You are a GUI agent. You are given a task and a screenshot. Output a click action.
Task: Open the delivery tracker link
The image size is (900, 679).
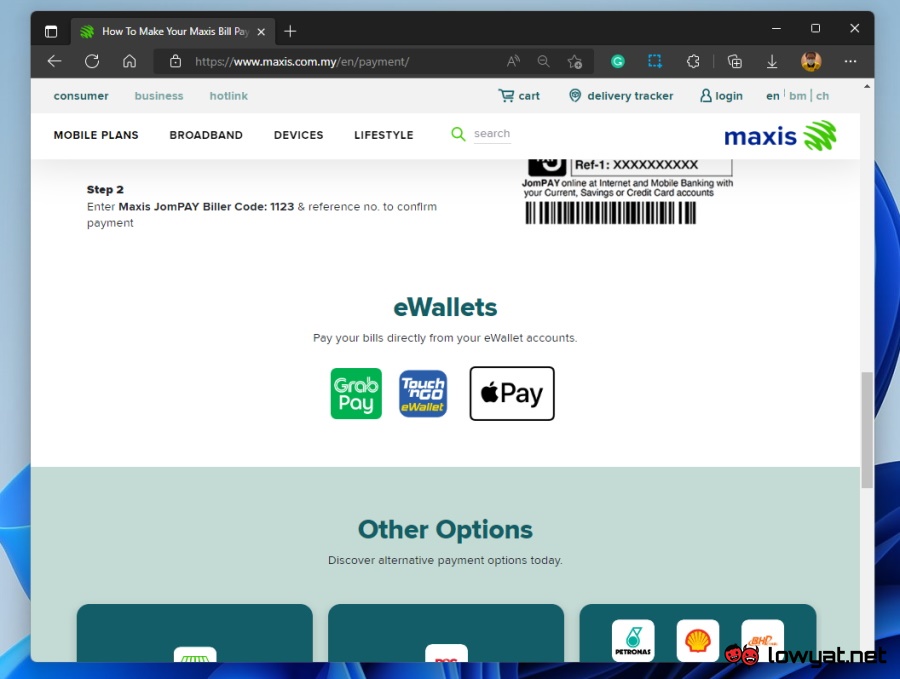(621, 96)
